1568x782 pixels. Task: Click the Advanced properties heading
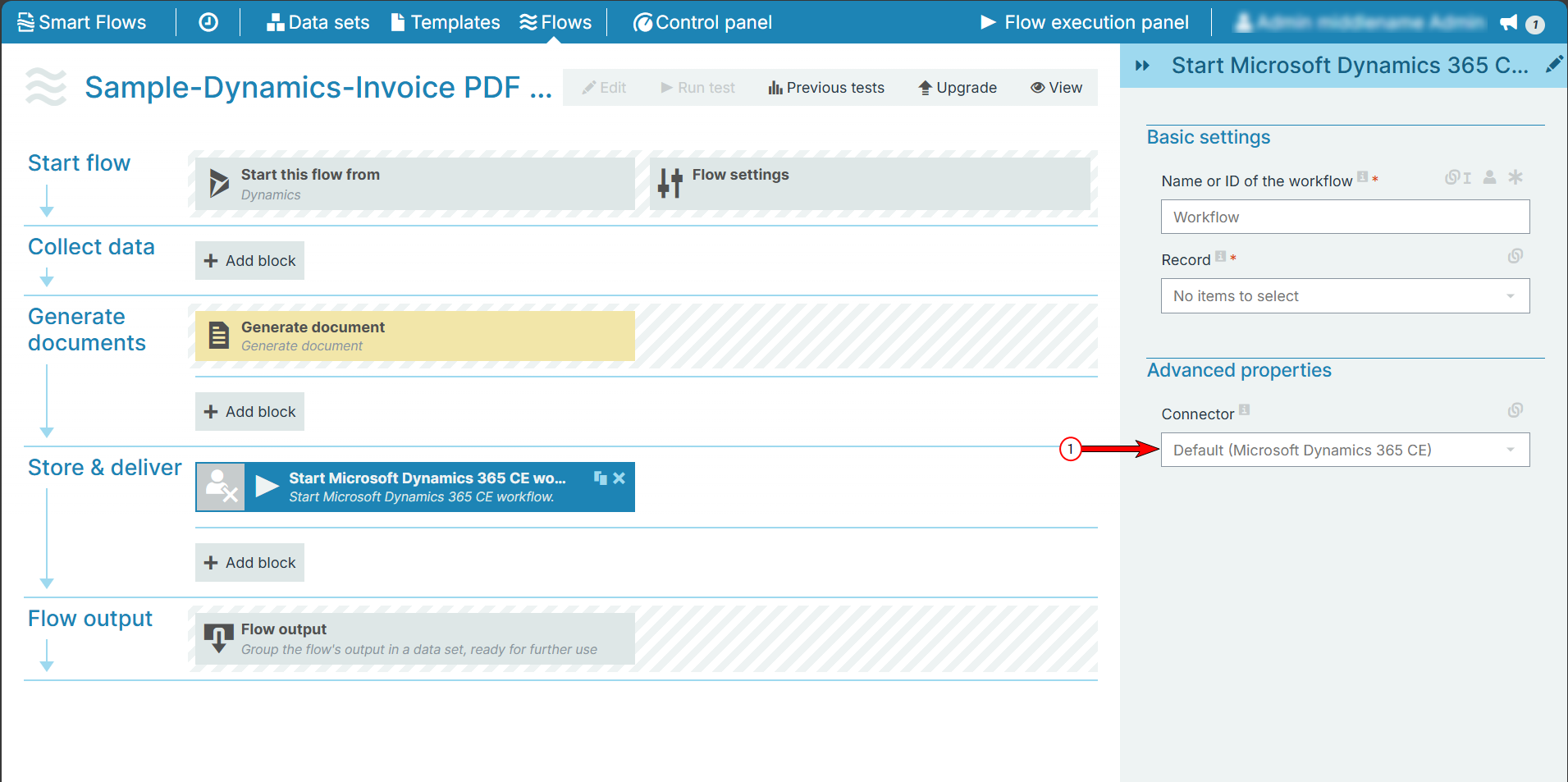(1239, 370)
